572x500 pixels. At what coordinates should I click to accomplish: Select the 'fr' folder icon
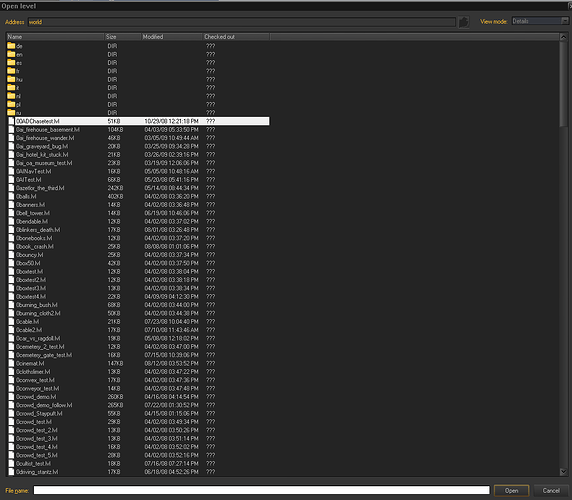11,71
